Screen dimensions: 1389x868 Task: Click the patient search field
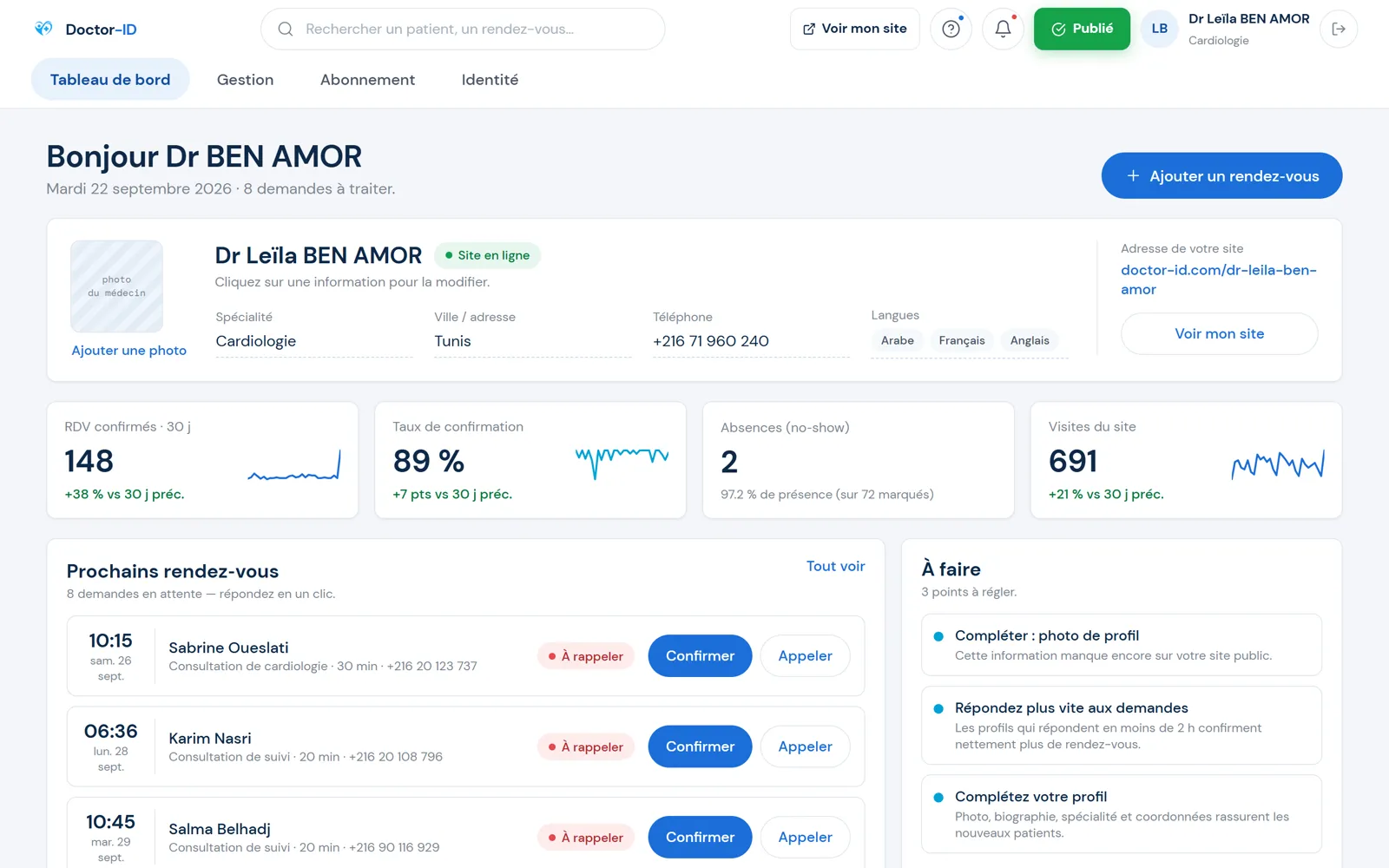pyautogui.click(x=463, y=29)
